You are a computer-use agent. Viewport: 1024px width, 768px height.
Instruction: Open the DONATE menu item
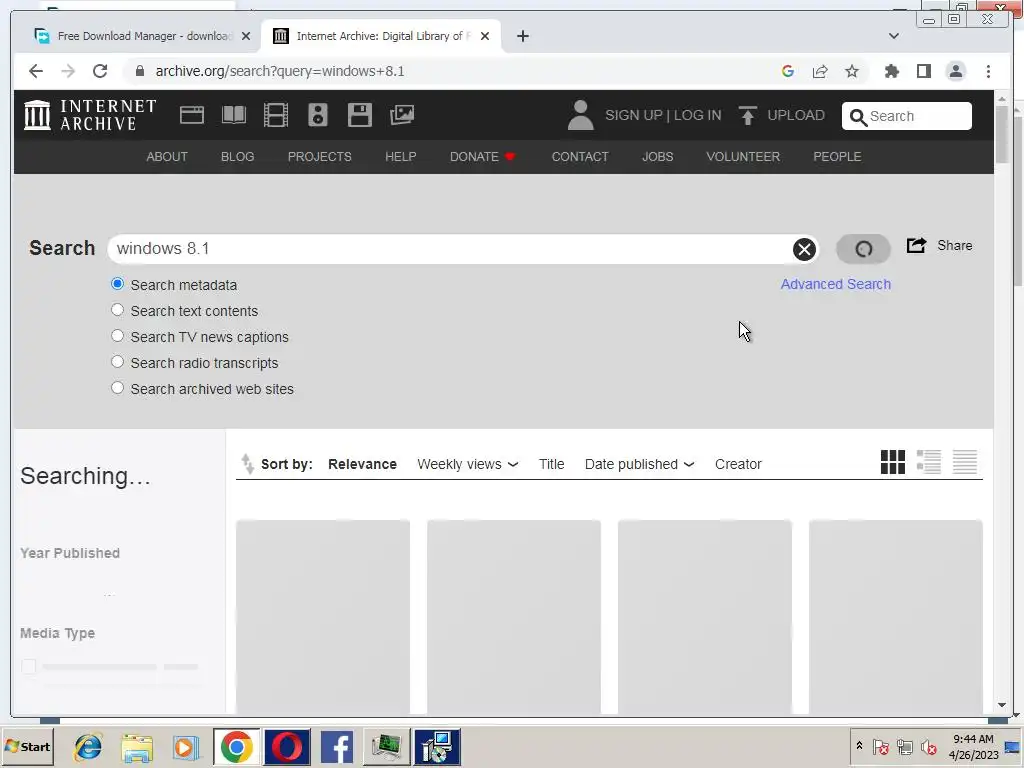point(482,157)
